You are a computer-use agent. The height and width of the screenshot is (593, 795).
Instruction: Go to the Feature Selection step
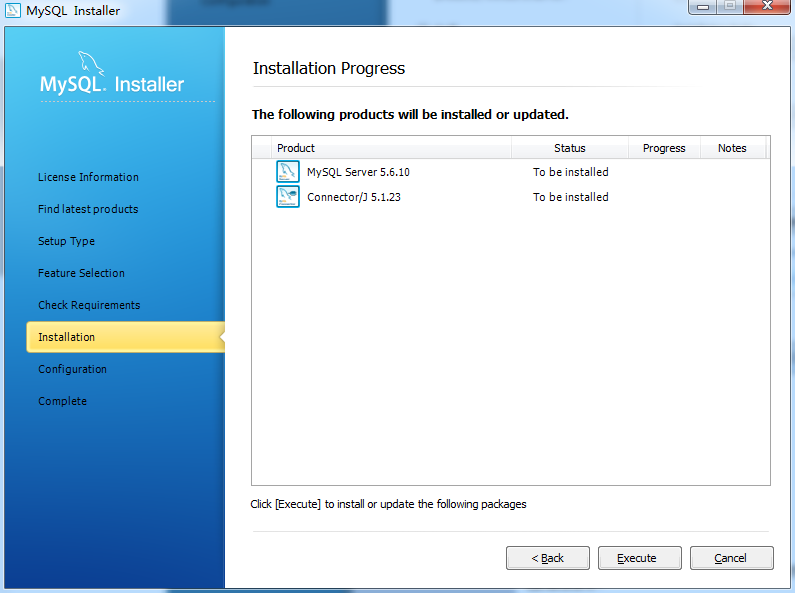81,273
